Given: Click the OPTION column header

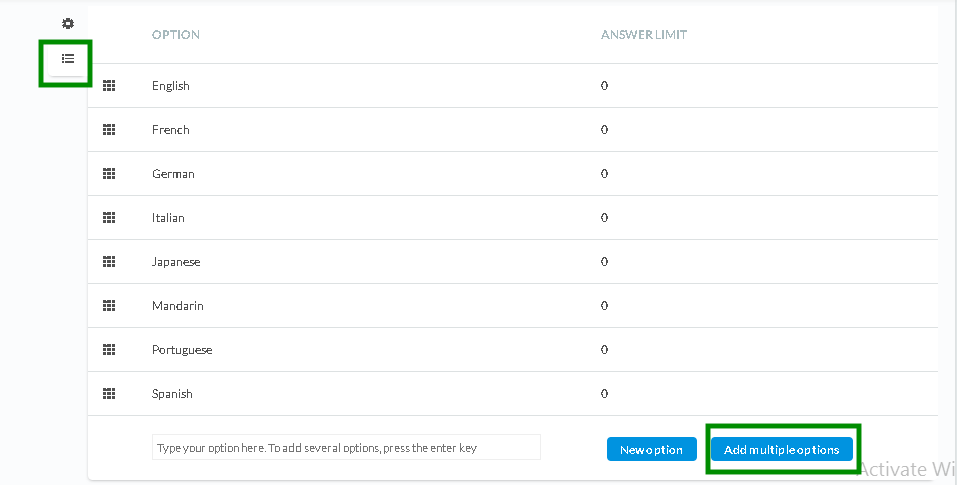Looking at the screenshot, I should [176, 35].
